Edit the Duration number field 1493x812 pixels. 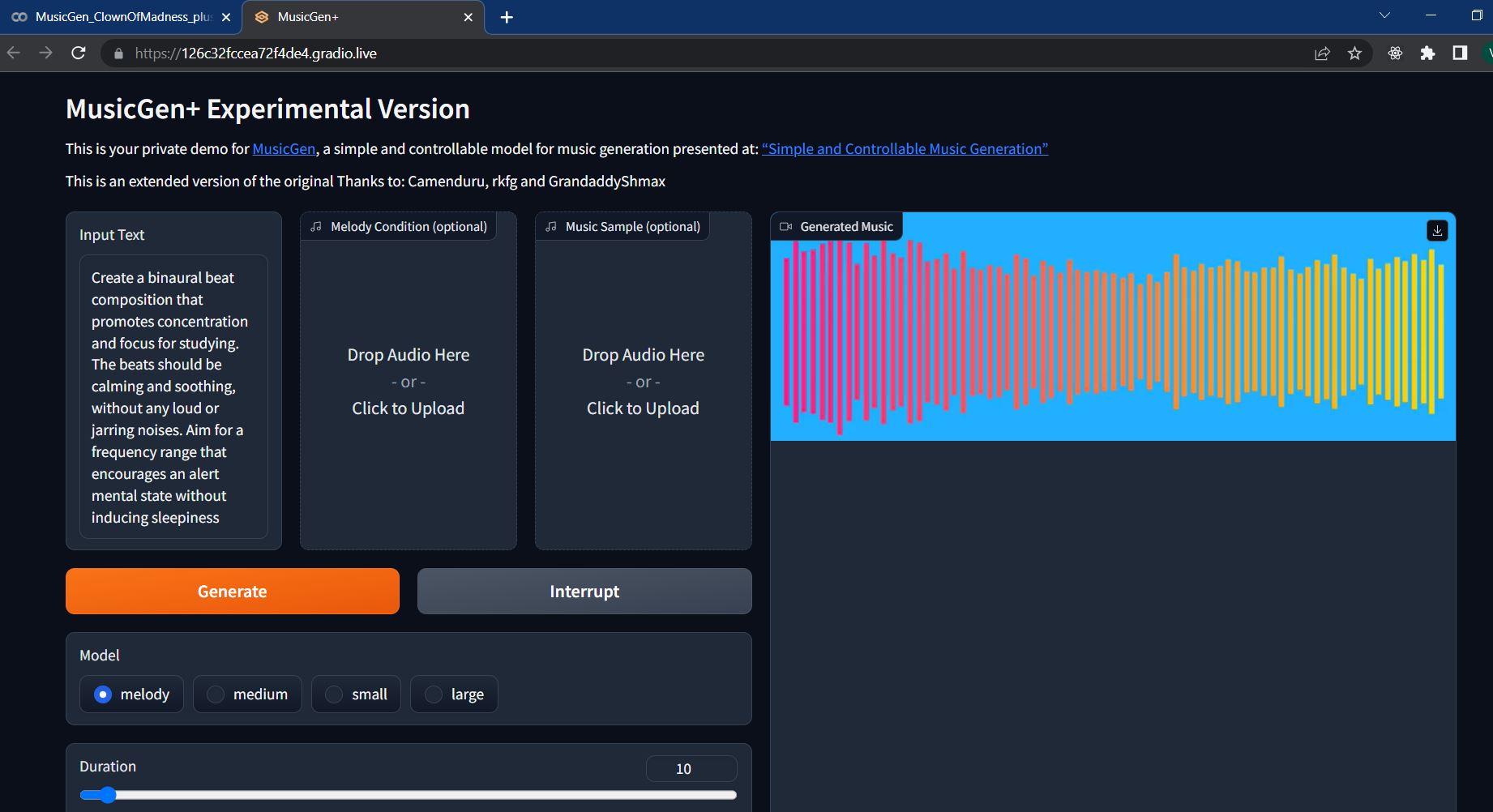click(x=691, y=769)
